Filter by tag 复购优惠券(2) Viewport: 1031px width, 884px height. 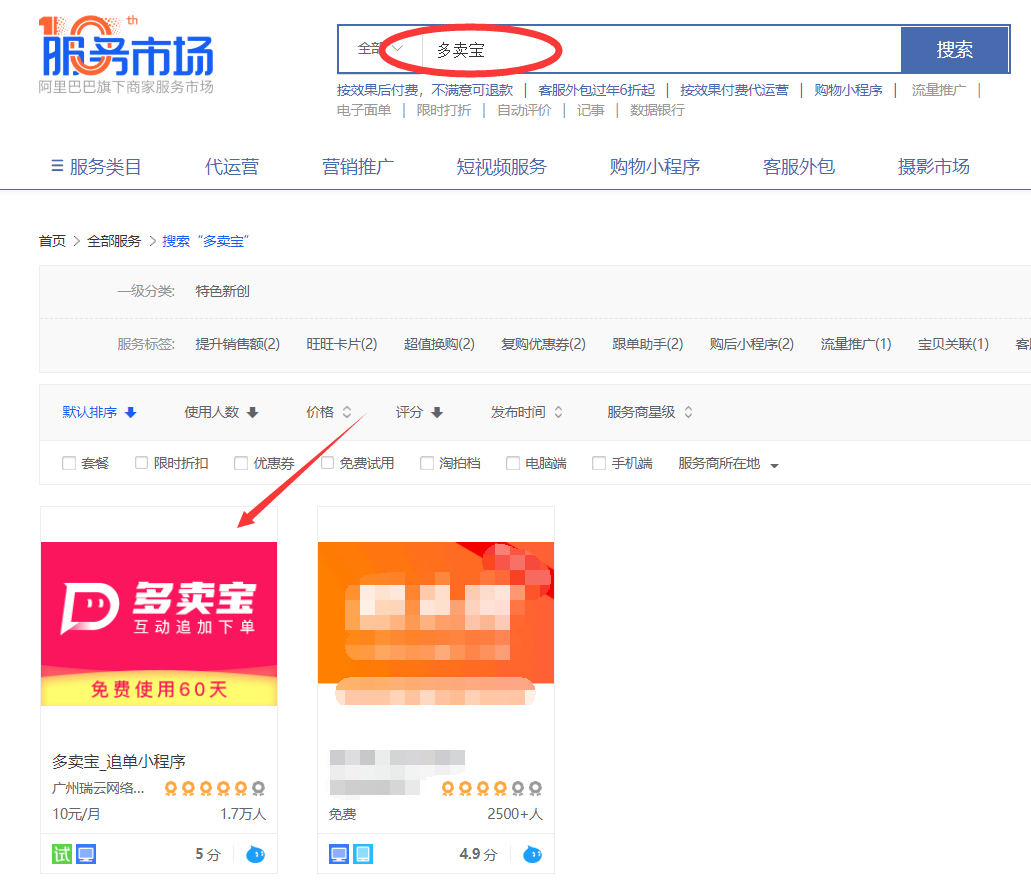[x=543, y=344]
